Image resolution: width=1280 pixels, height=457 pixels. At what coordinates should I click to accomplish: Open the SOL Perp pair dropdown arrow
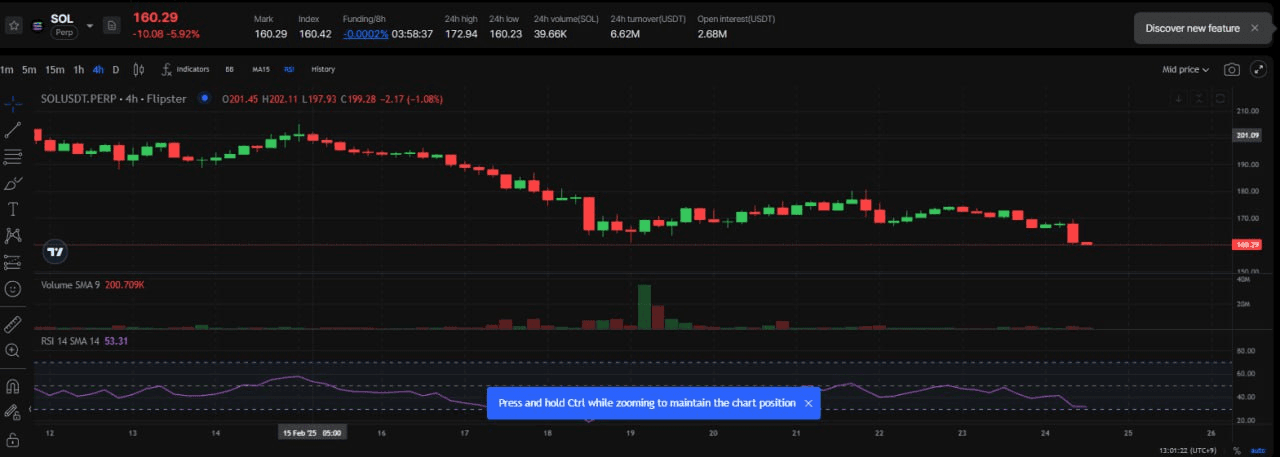[x=90, y=26]
